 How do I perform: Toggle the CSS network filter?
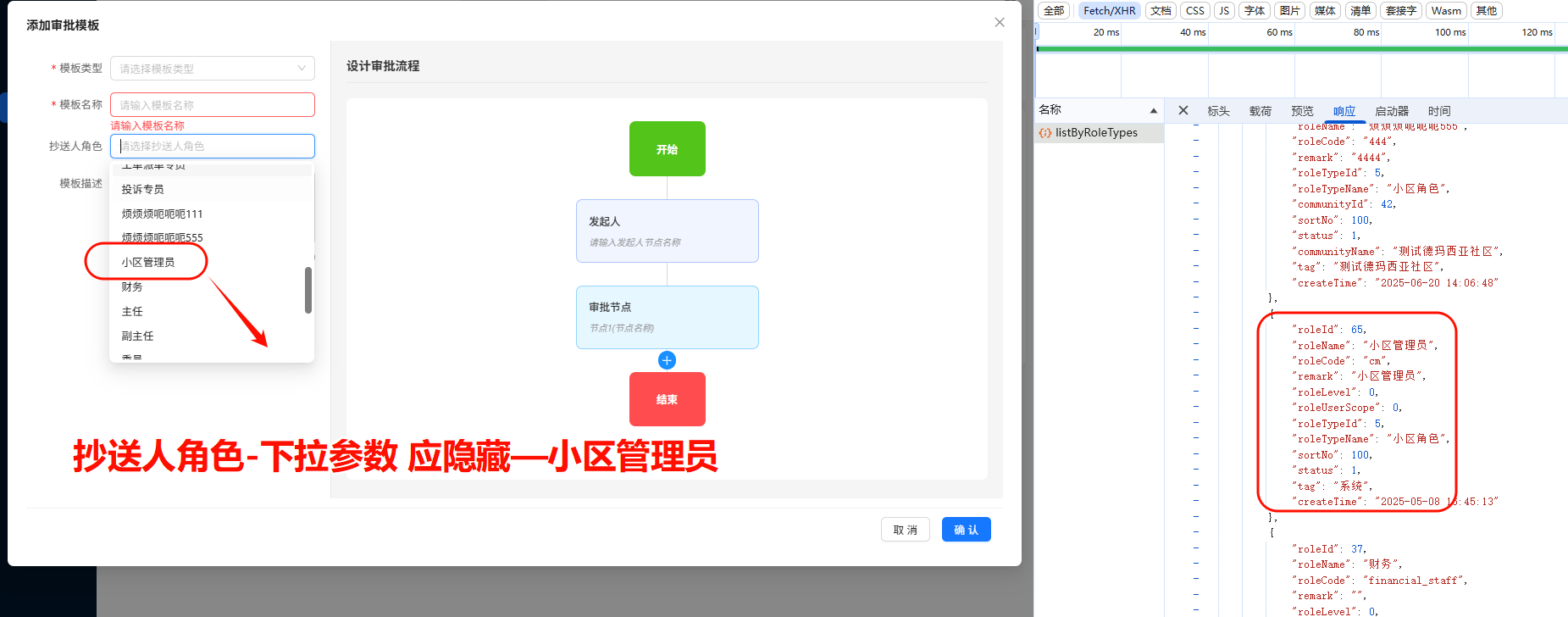(x=1194, y=10)
